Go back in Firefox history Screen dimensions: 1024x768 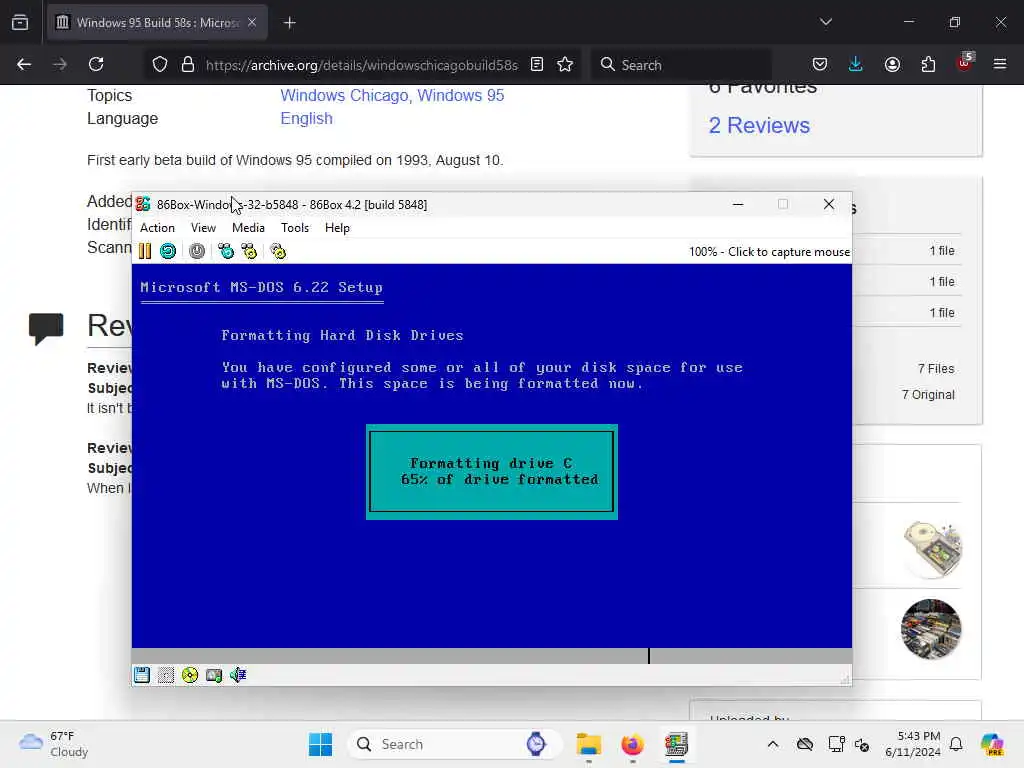tap(24, 65)
